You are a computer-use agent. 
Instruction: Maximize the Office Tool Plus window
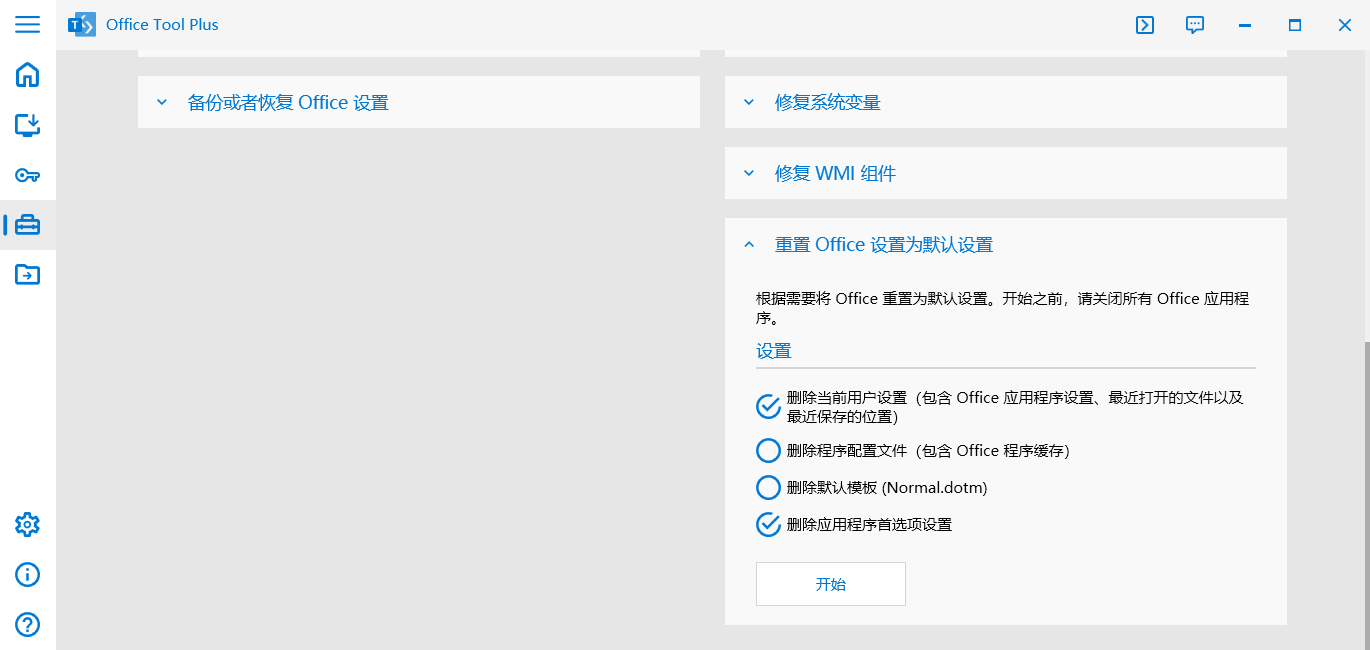point(1295,25)
